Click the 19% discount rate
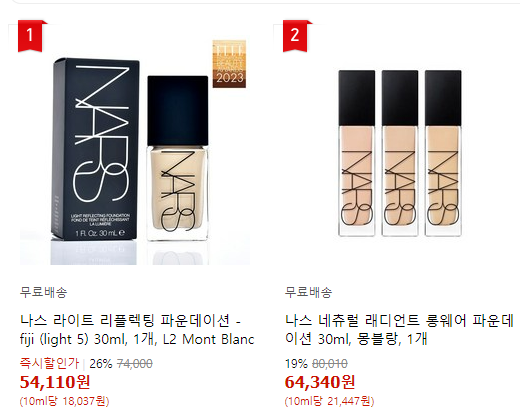This screenshot has height=412, width=520. (296, 364)
